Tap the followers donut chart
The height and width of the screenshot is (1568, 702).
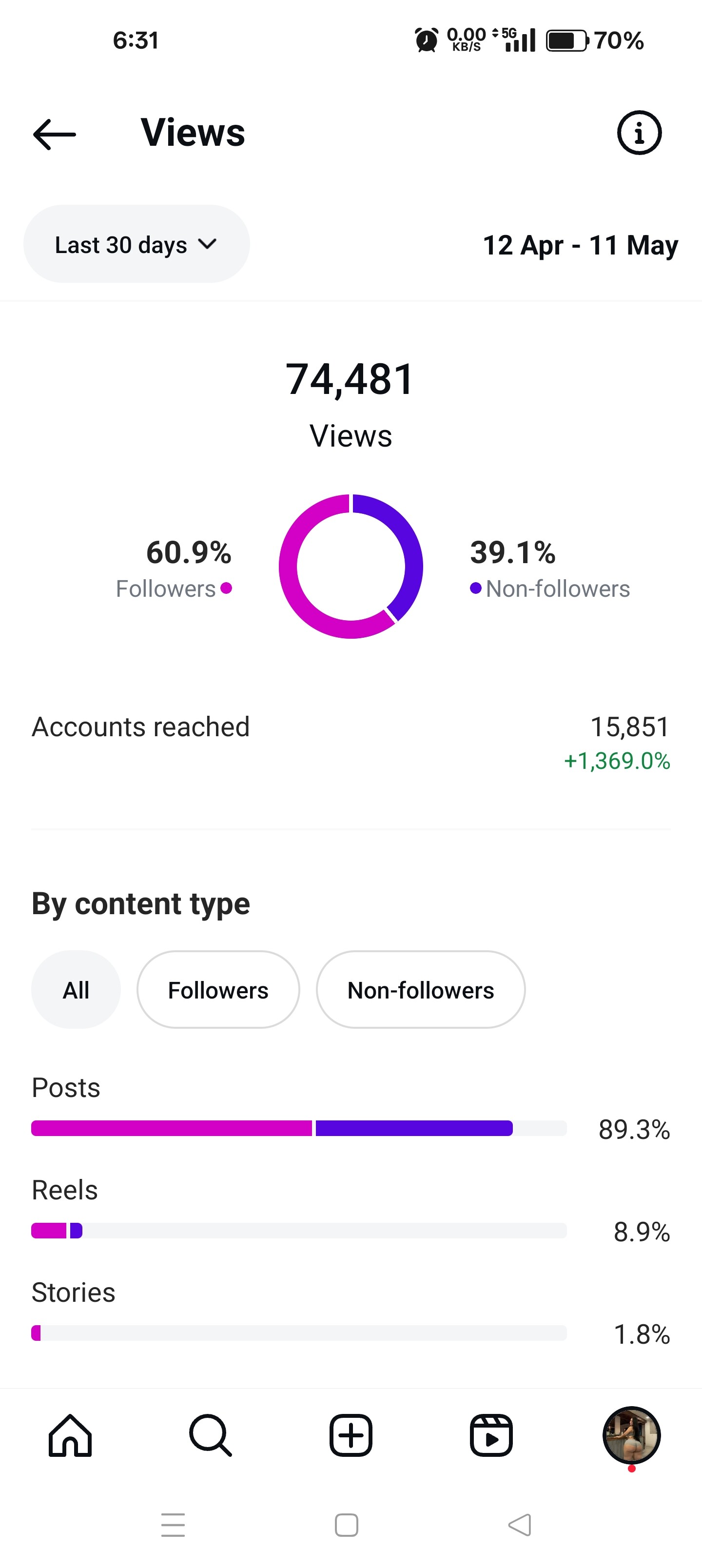point(351,566)
